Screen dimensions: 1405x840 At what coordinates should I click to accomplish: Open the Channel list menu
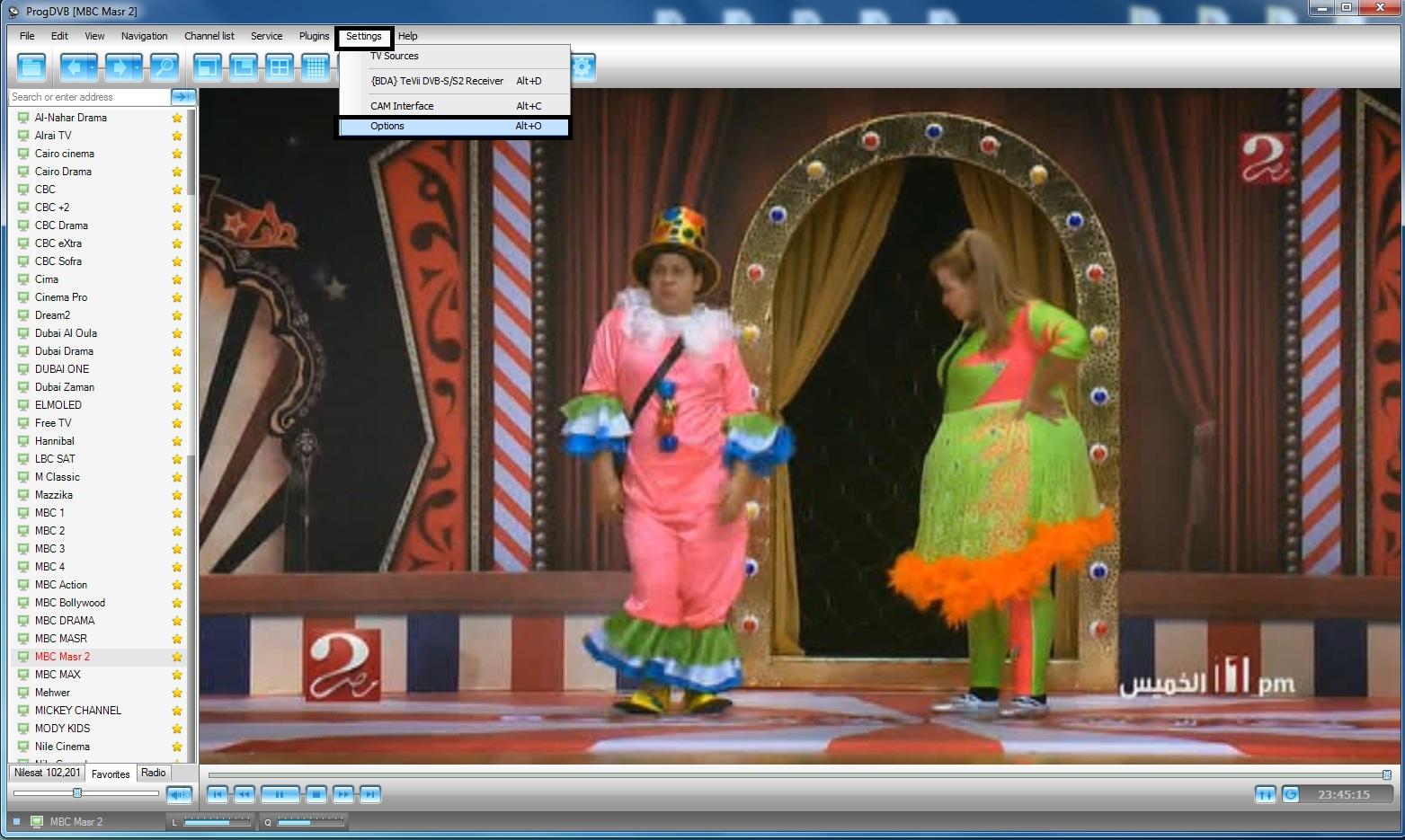click(x=209, y=36)
